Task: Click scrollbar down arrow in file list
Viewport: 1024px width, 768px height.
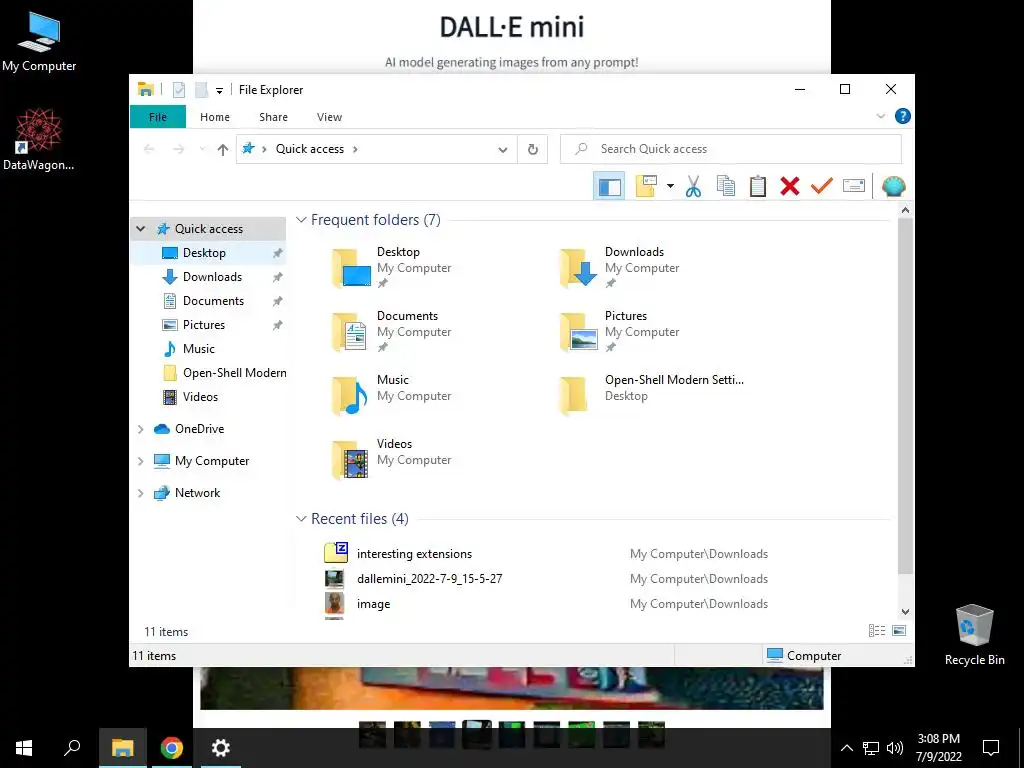Action: pos(905,613)
